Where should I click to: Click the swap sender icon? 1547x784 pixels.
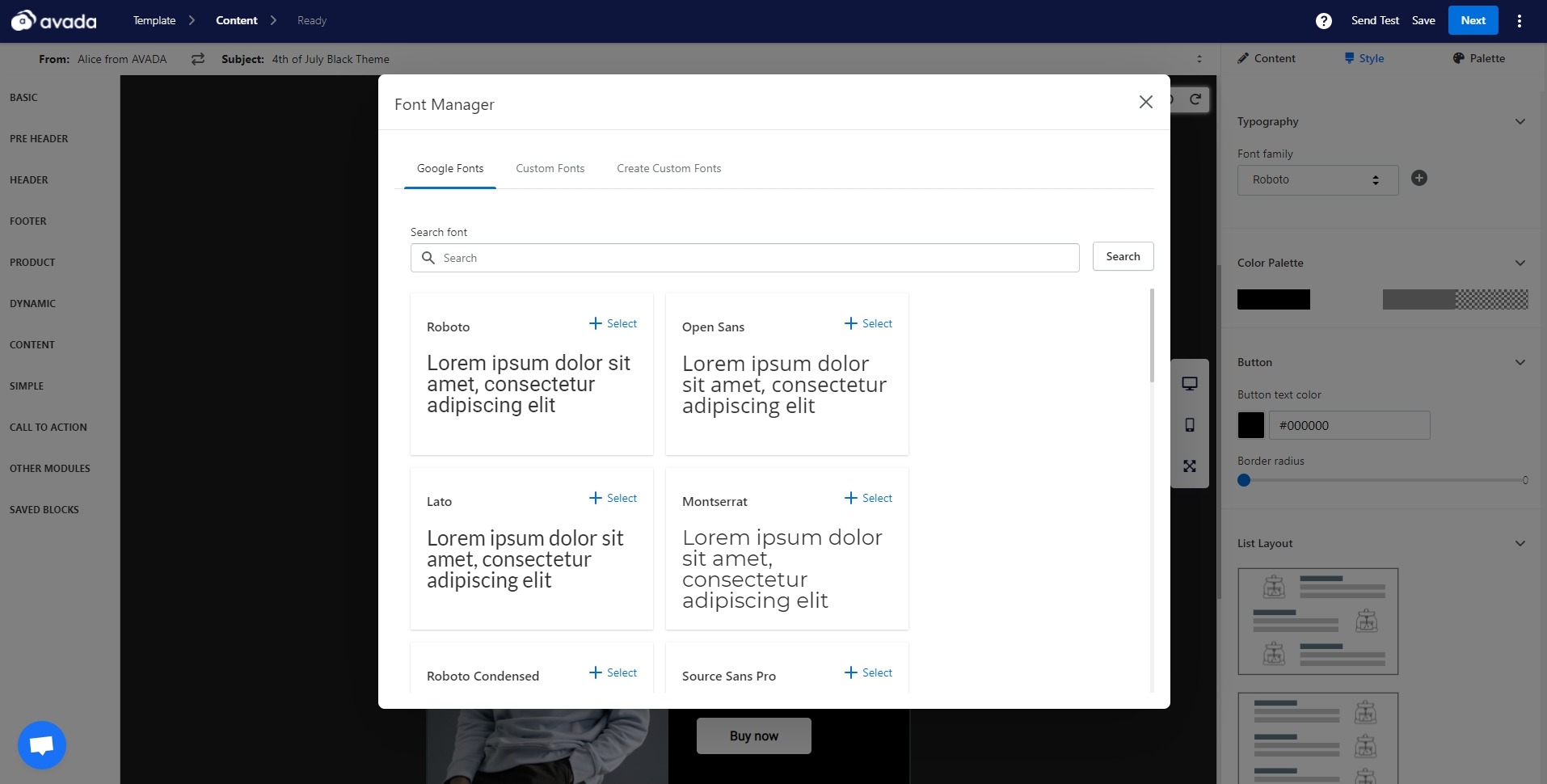tap(198, 59)
